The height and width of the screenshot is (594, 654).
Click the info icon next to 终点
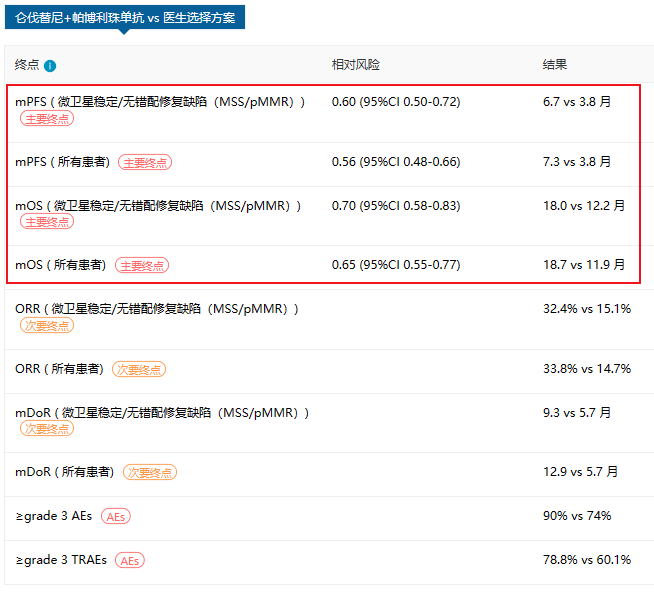(x=50, y=66)
